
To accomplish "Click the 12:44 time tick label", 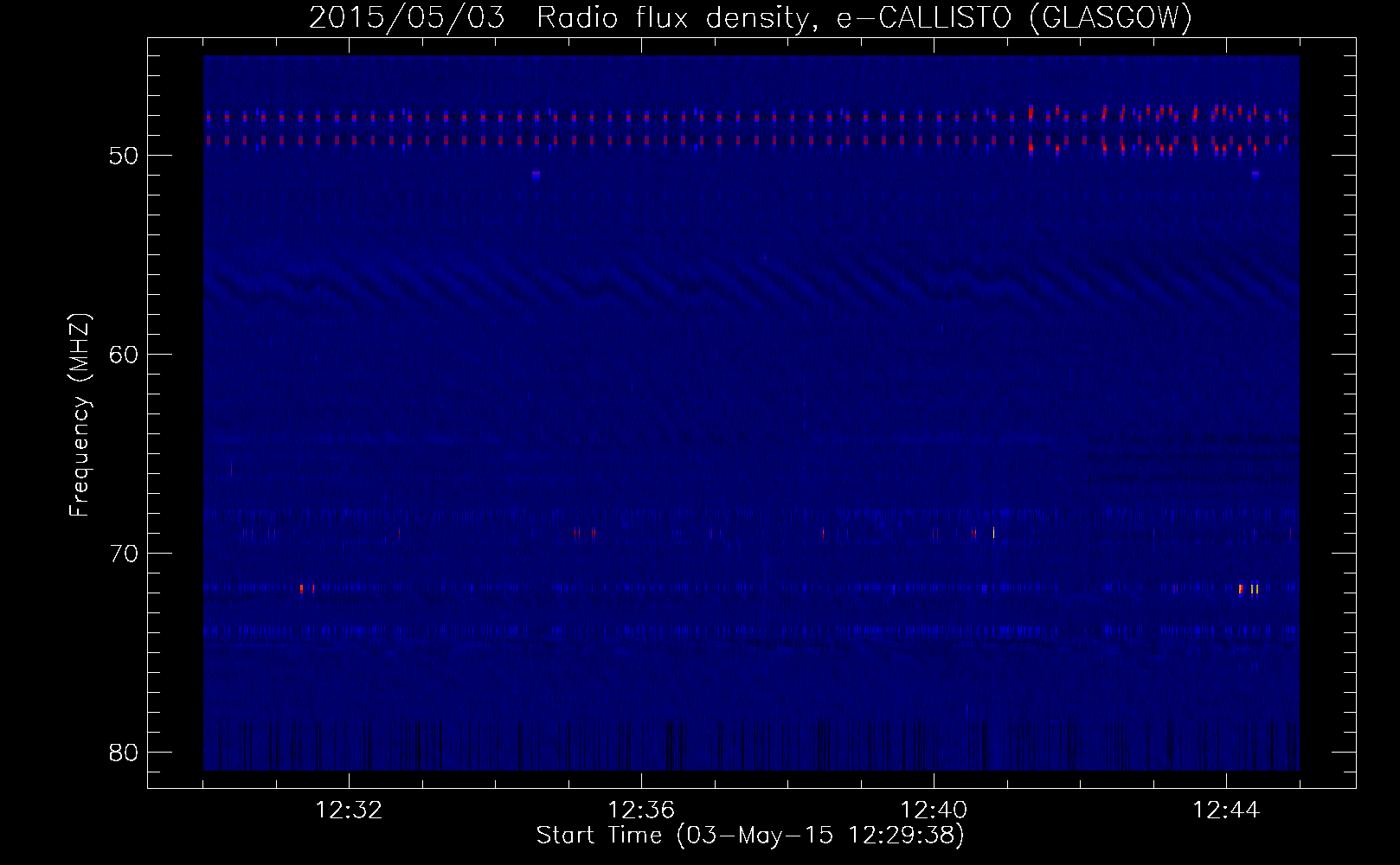I will pyautogui.click(x=1226, y=811).
